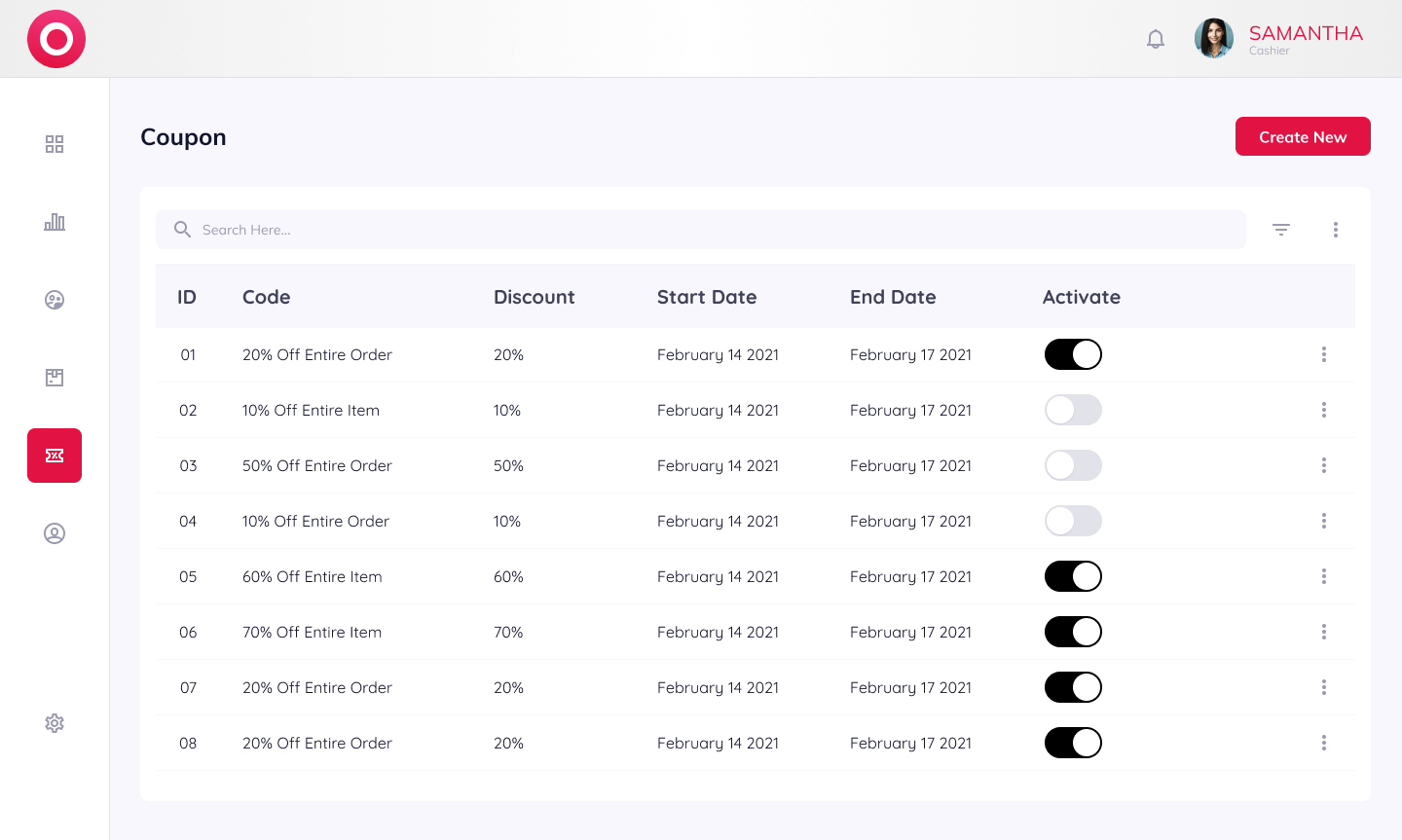Image resolution: width=1402 pixels, height=840 pixels.
Task: Click the palette icon in sidebar
Action: point(55,300)
